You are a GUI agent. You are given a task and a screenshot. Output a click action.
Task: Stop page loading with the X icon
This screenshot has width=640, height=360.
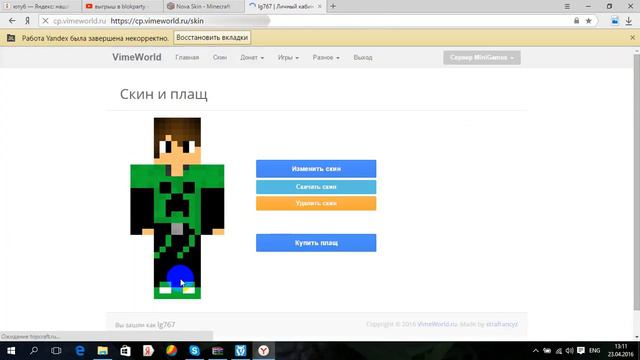pos(45,21)
